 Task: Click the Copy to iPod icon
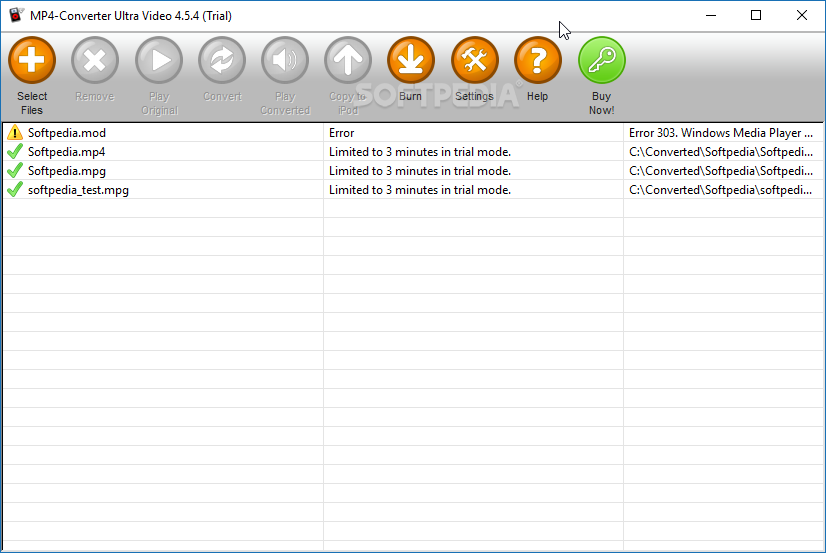point(348,60)
